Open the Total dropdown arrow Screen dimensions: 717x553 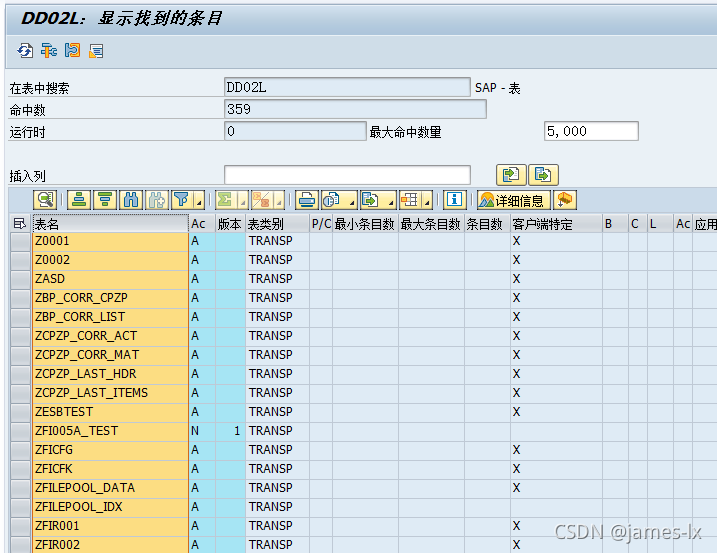coord(243,201)
